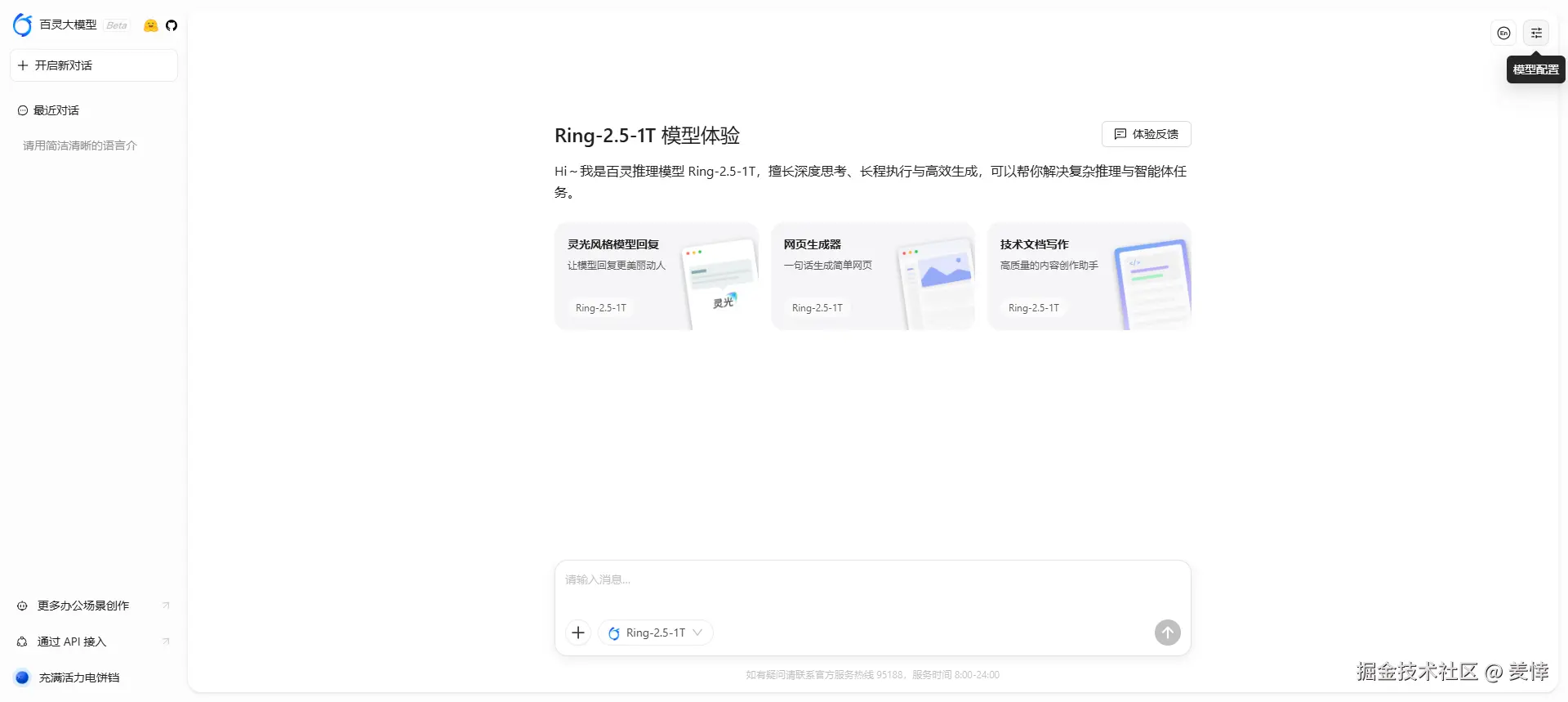This screenshot has width=1568, height=702.
Task: Click the 体验反馈 feedback button
Action: coord(1146,134)
